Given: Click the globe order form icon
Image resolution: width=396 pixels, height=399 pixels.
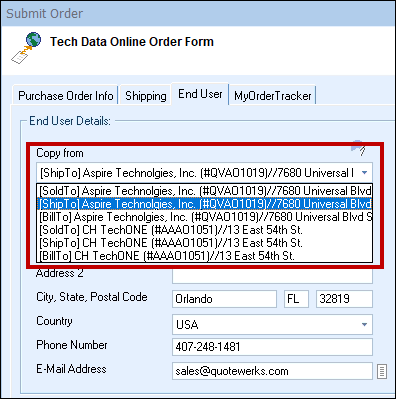Looking at the screenshot, I should click(x=26, y=48).
